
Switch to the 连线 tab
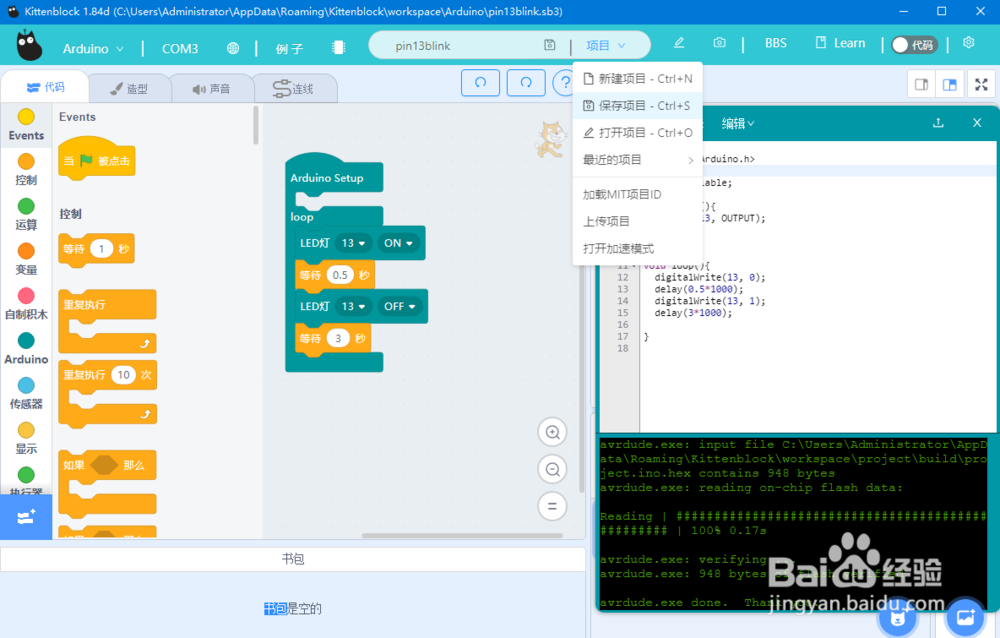tap(294, 89)
